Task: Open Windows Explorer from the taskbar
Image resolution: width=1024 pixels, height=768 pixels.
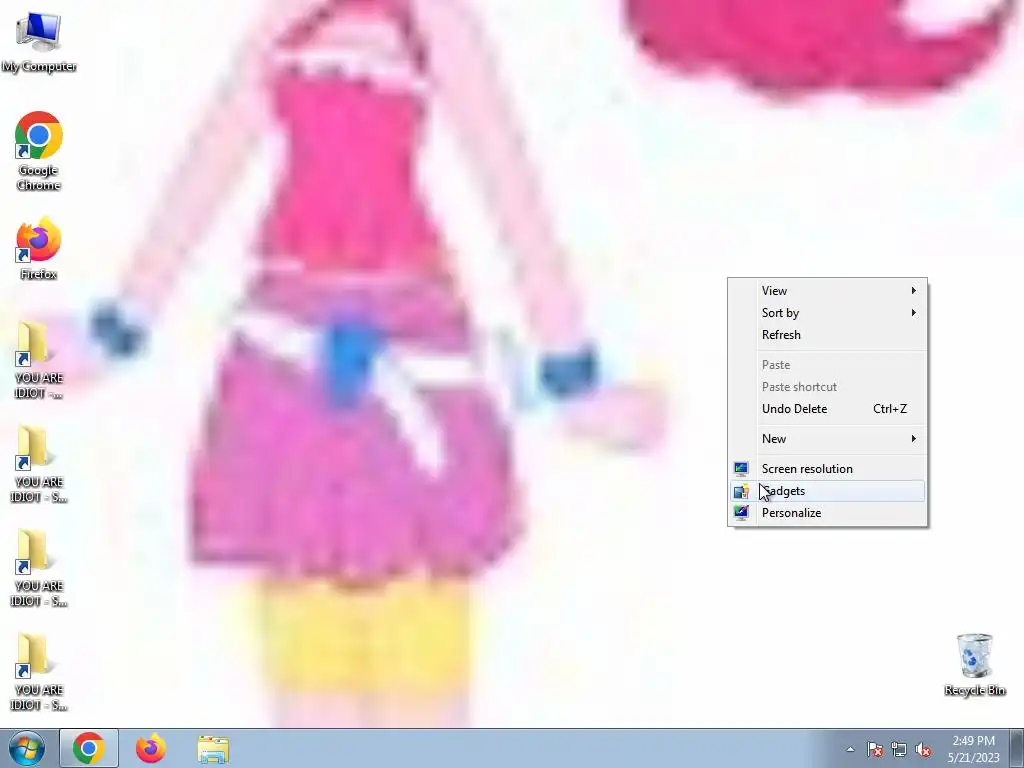Action: click(x=213, y=749)
